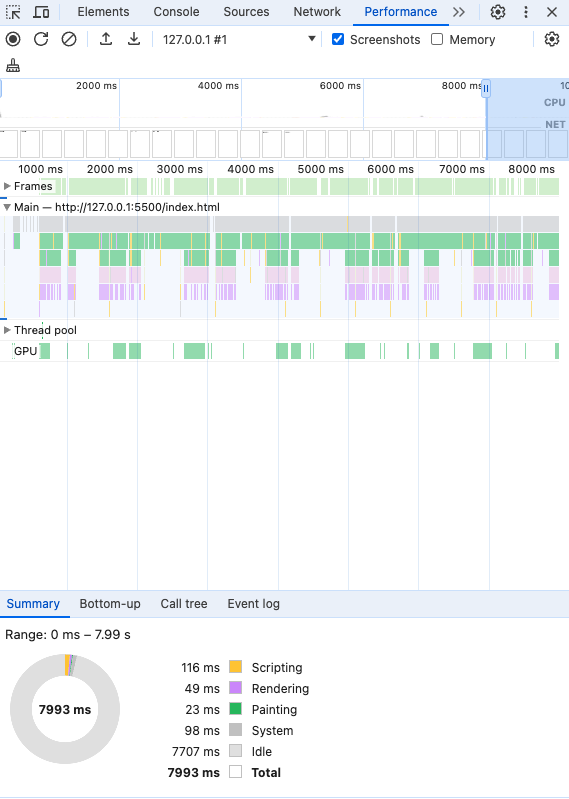Switch to the Bottom-up tab
The image size is (569, 799).
[x=110, y=604]
